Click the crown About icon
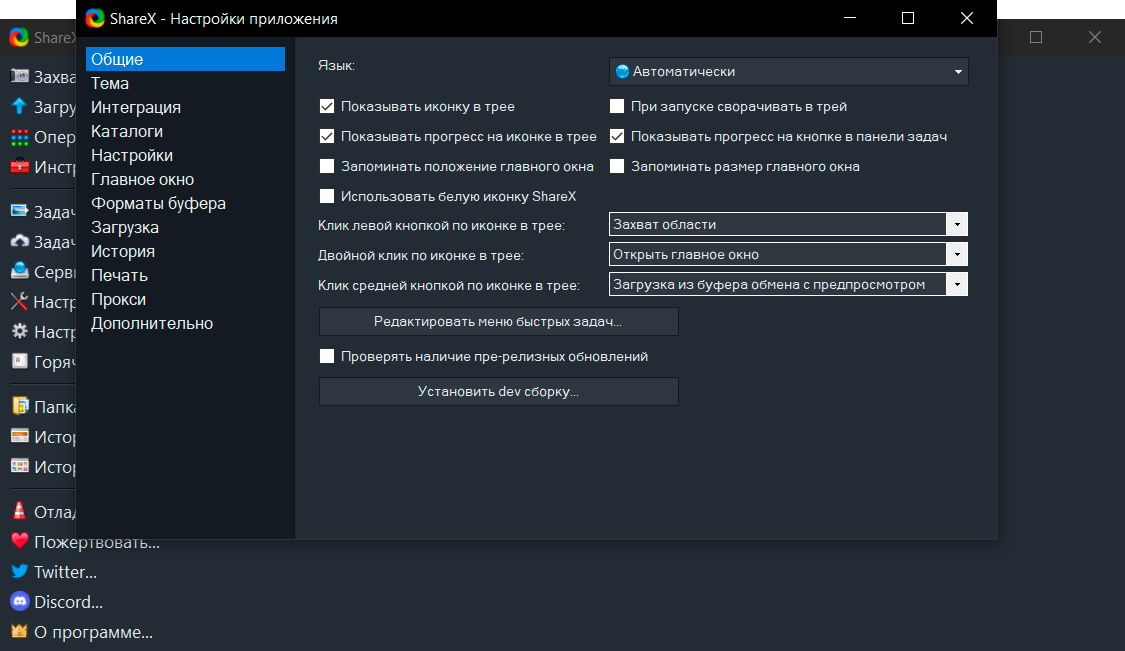The image size is (1125, 651). click(20, 631)
